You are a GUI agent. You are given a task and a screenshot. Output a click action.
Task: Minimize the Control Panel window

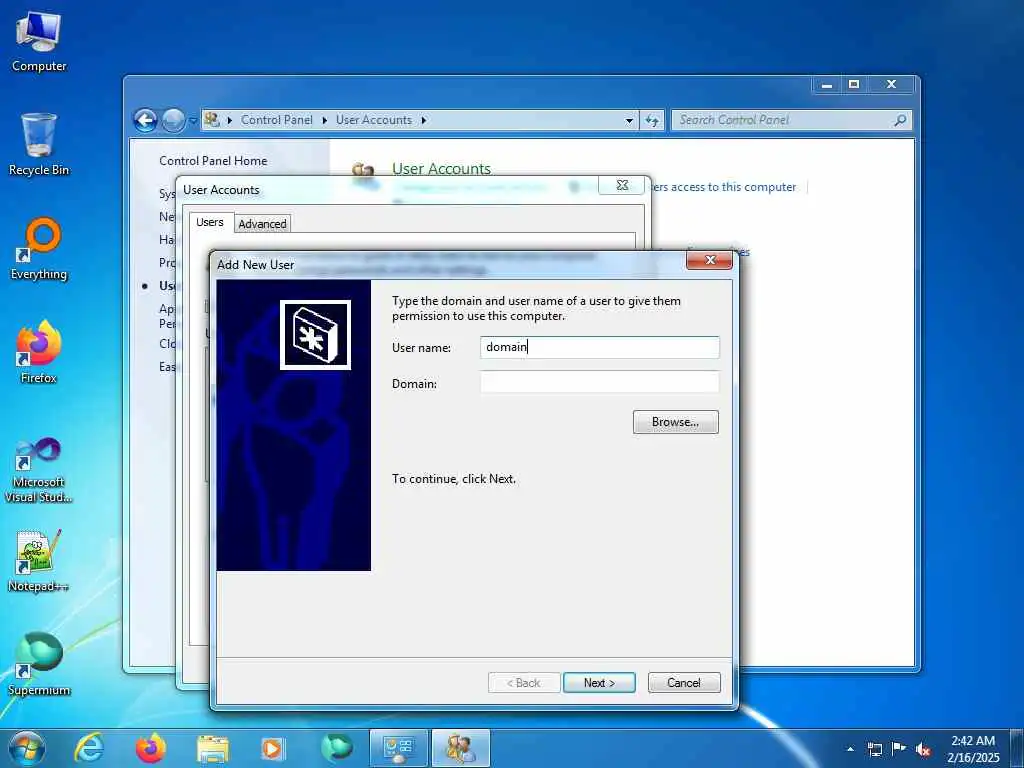point(827,84)
